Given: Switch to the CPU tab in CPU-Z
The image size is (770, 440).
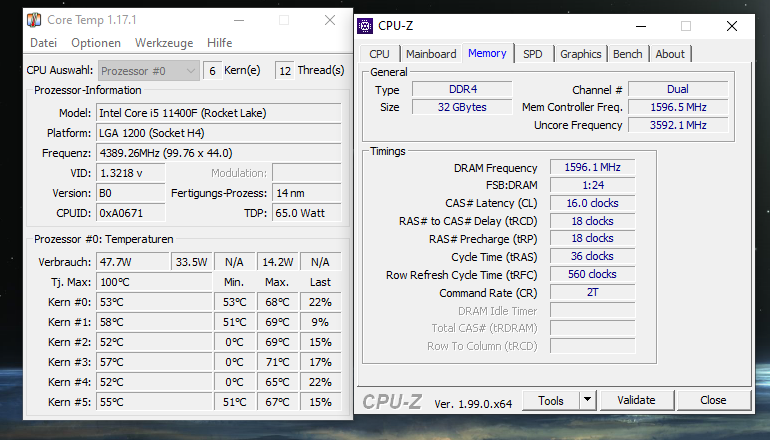Looking at the screenshot, I should 379,54.
